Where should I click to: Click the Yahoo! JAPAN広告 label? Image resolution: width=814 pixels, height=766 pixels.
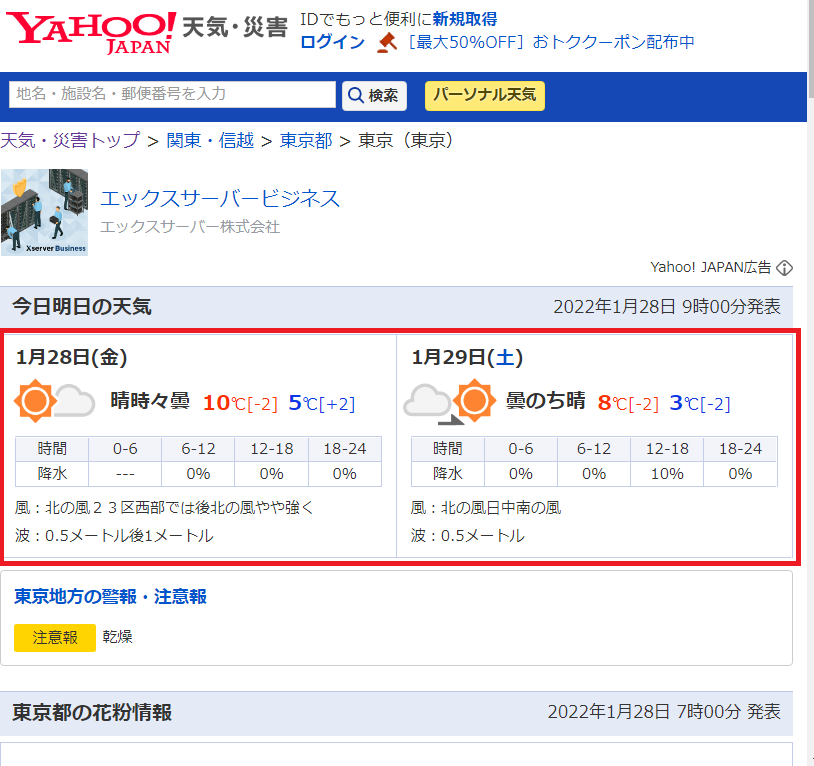click(711, 267)
